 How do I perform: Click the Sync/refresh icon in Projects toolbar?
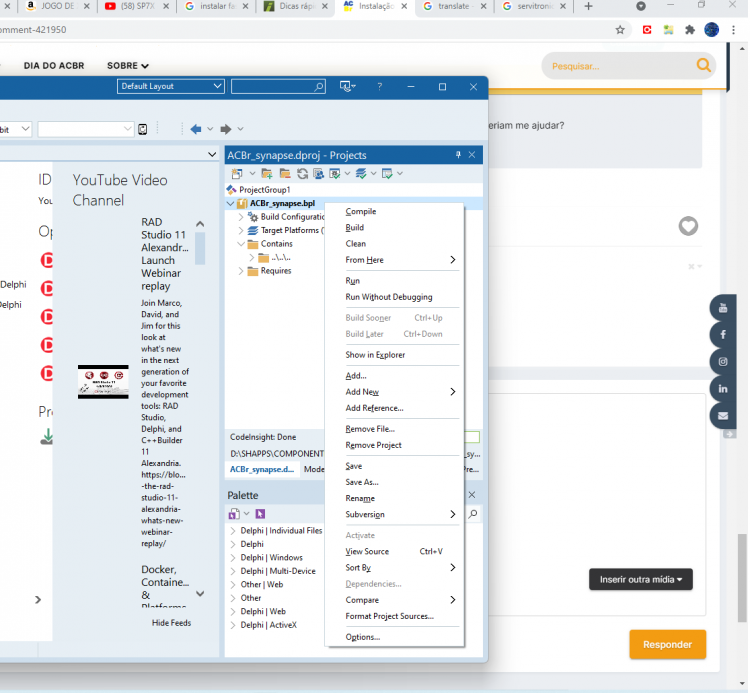pos(302,174)
